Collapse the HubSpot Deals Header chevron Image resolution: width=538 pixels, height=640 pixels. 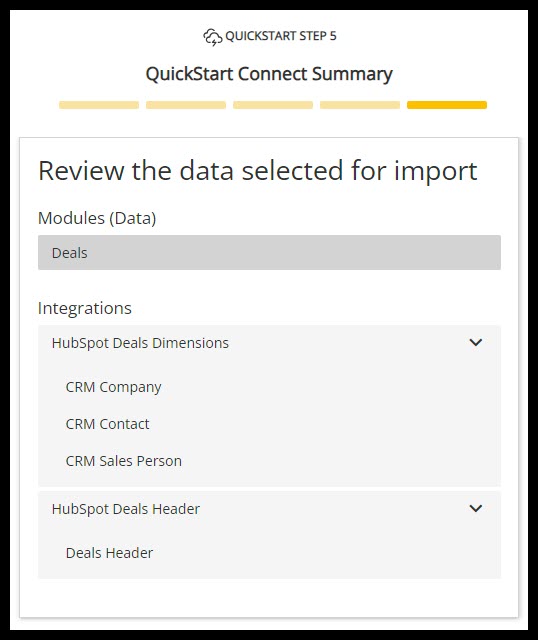click(x=476, y=509)
